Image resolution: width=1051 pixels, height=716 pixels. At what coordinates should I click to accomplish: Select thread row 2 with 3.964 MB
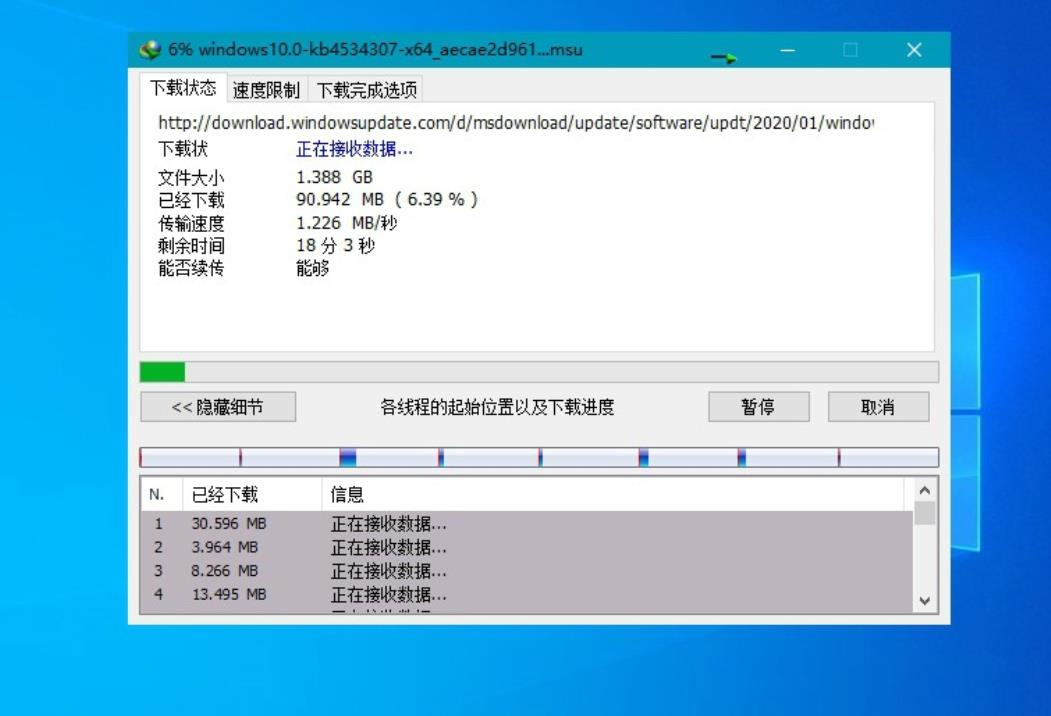point(528,547)
